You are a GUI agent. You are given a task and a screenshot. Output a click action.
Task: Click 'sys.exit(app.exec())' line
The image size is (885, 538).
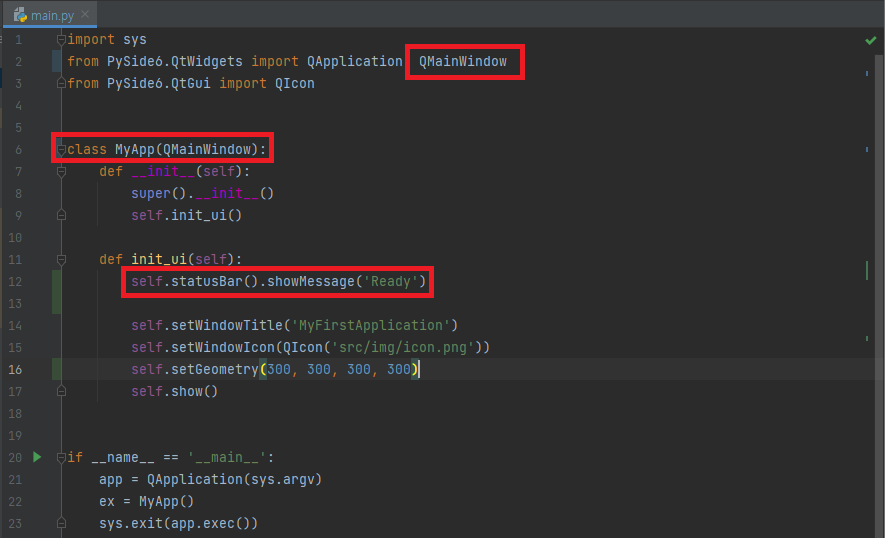178,524
